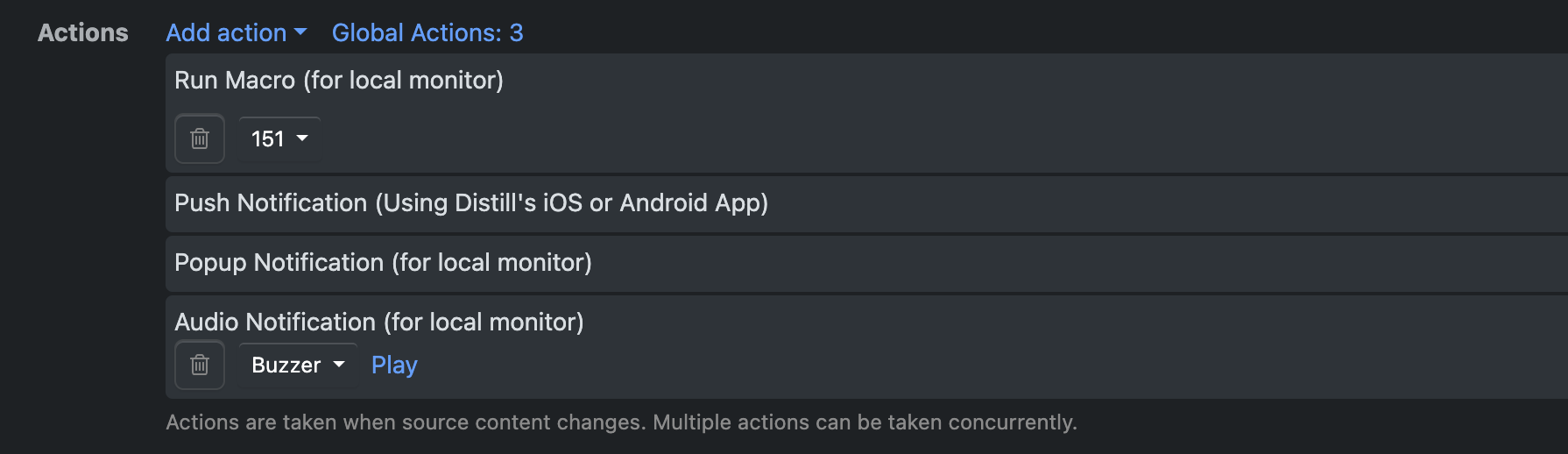Select the Push Notification action row
Image resolution: width=1568 pixels, height=454 pixels.
tap(866, 203)
